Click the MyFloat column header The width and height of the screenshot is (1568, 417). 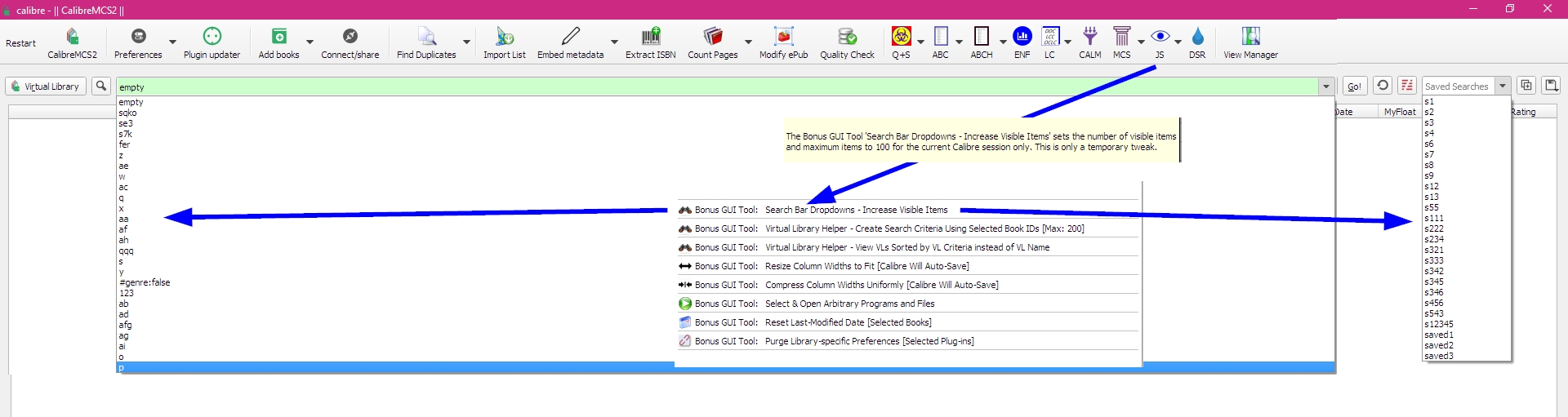click(x=1400, y=112)
